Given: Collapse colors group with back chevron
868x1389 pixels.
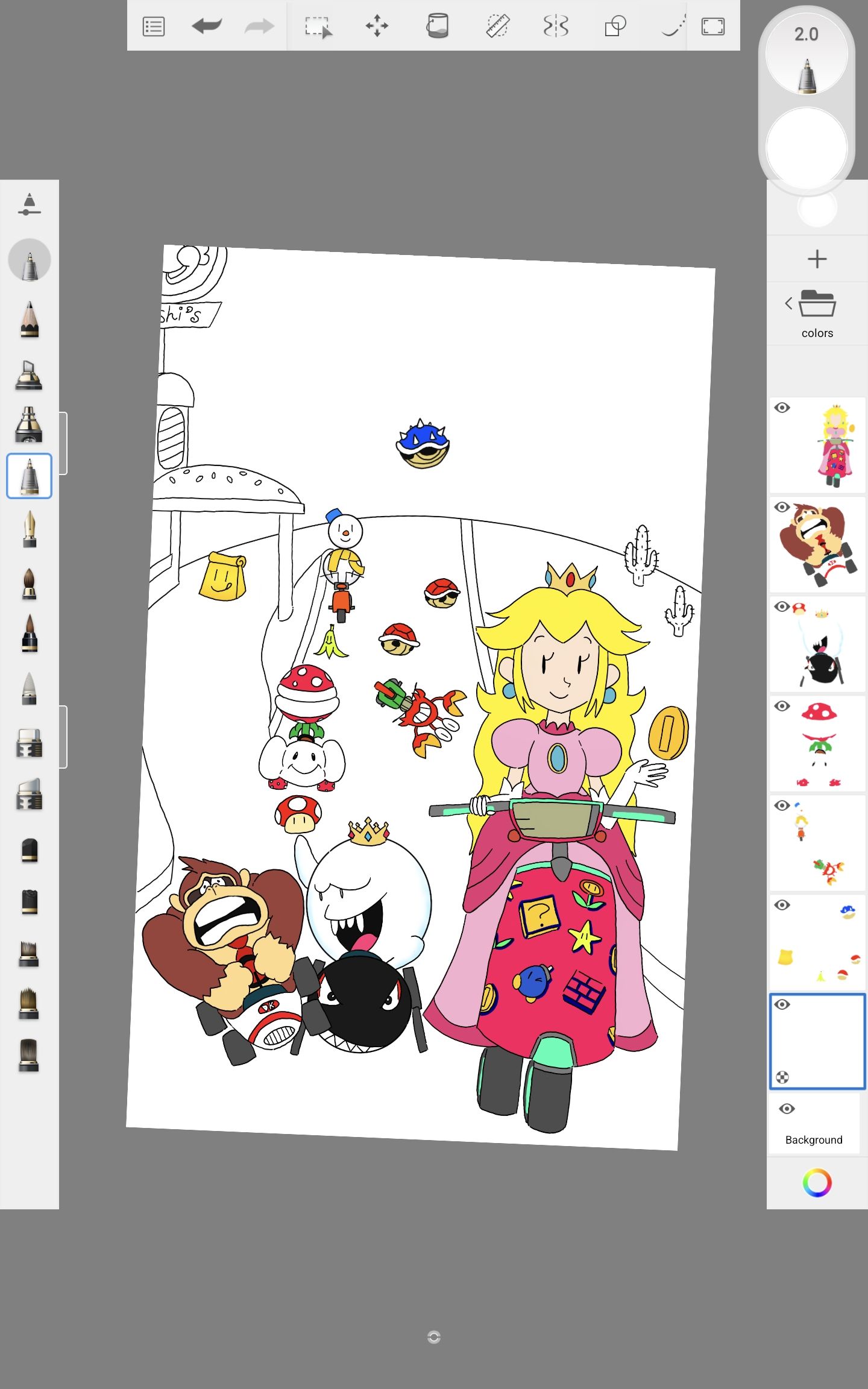Looking at the screenshot, I should pyautogui.click(x=788, y=303).
